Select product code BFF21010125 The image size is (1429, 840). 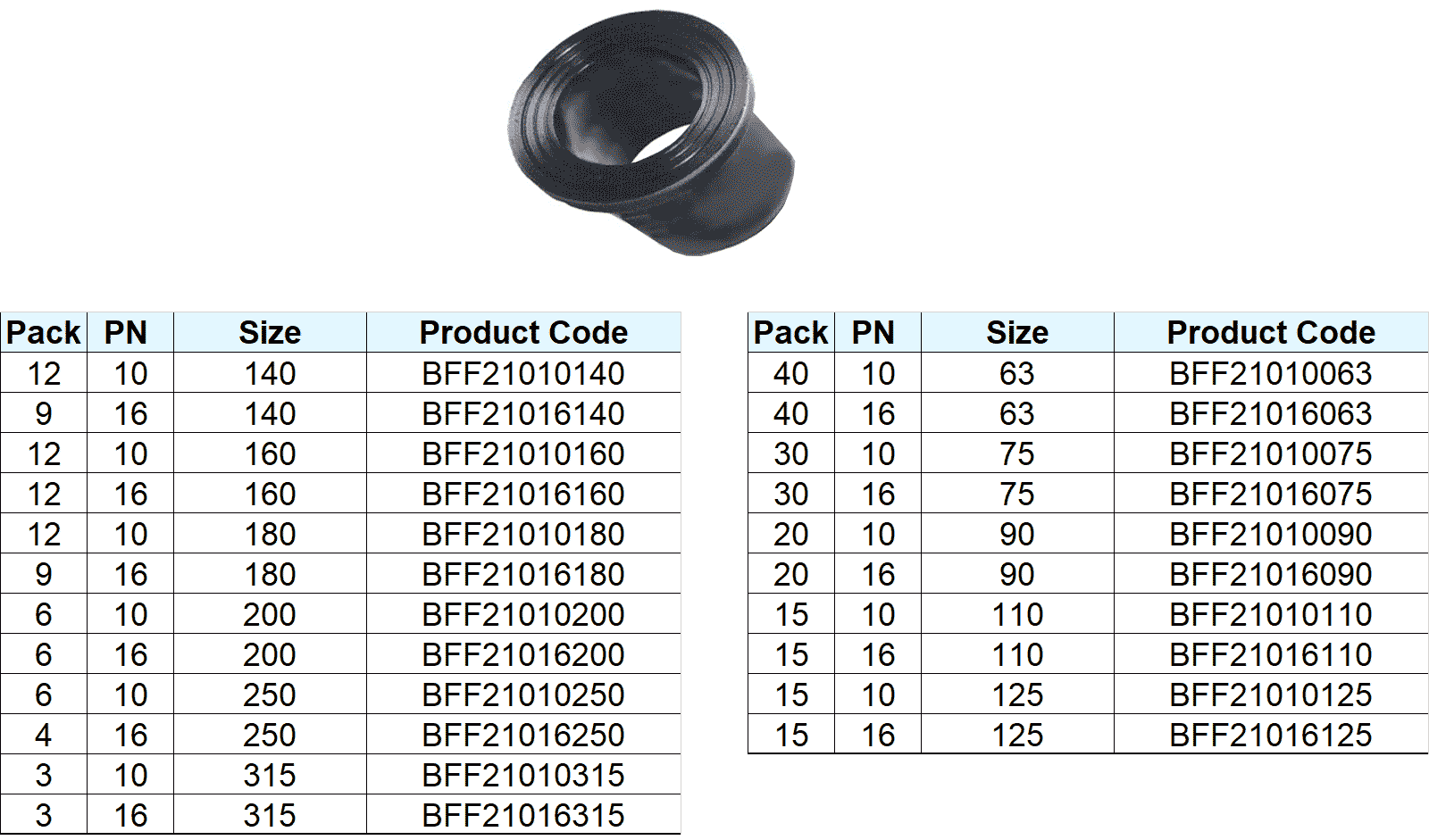tap(1270, 694)
